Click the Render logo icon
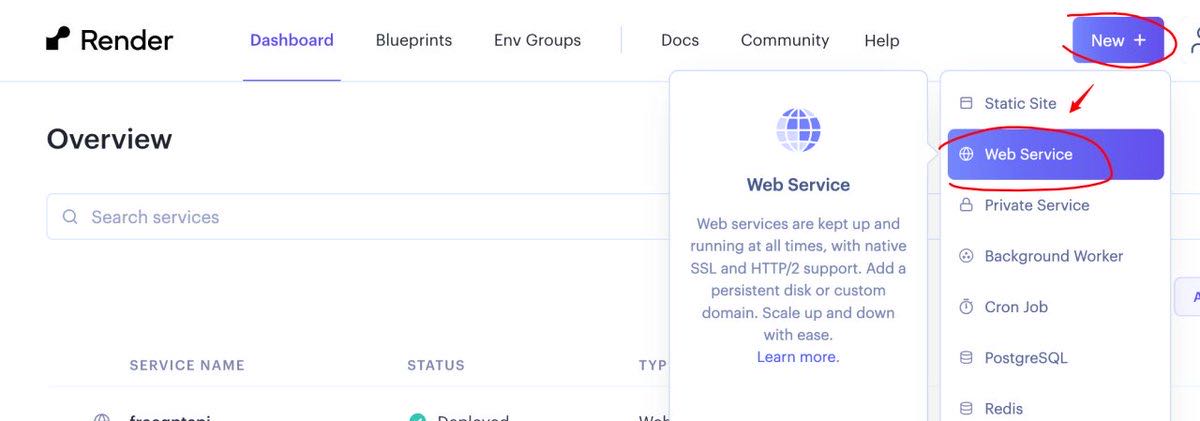The image size is (1200, 421). click(58, 40)
